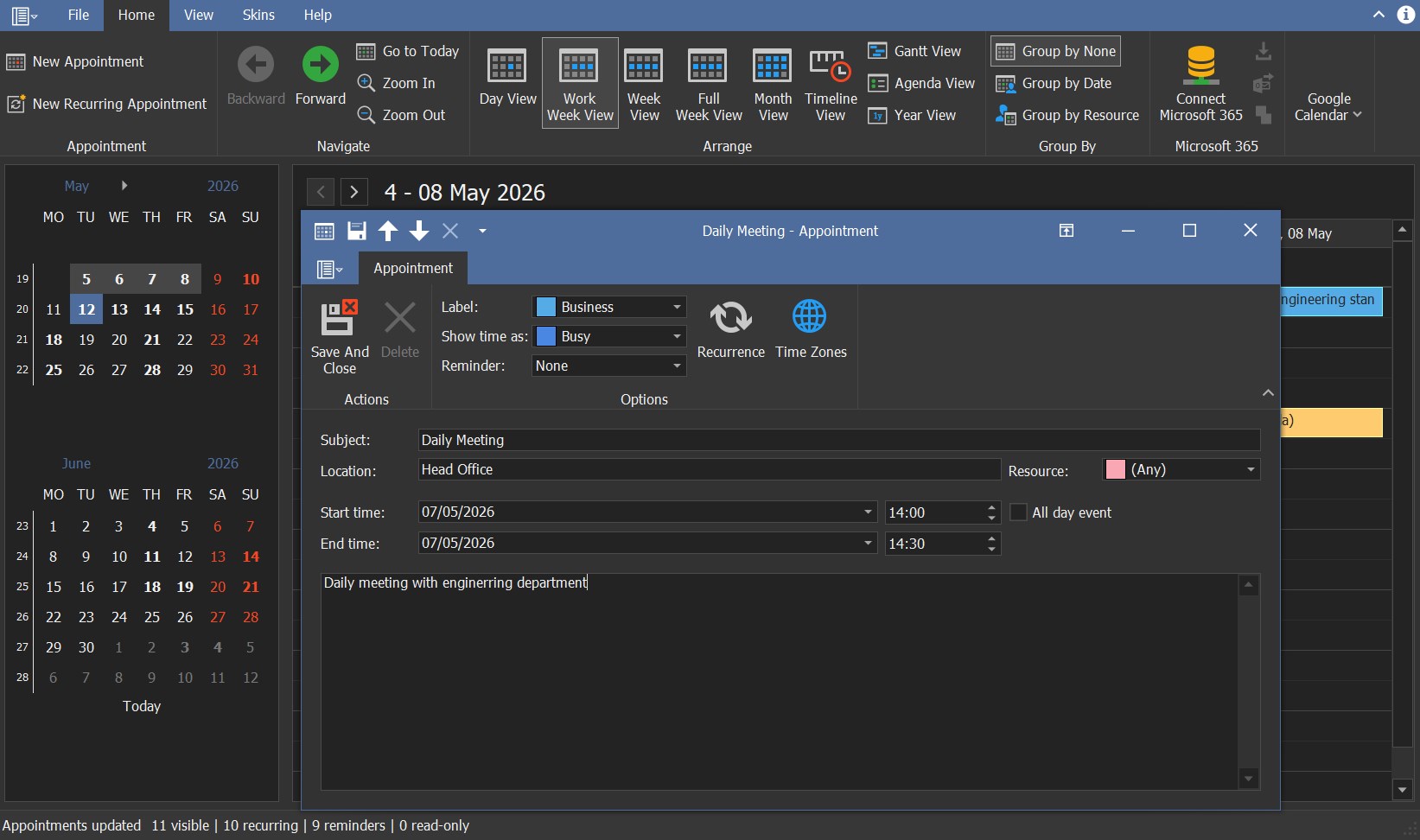1420x840 pixels.
Task: Open Recurrence settings
Action: coord(730,329)
